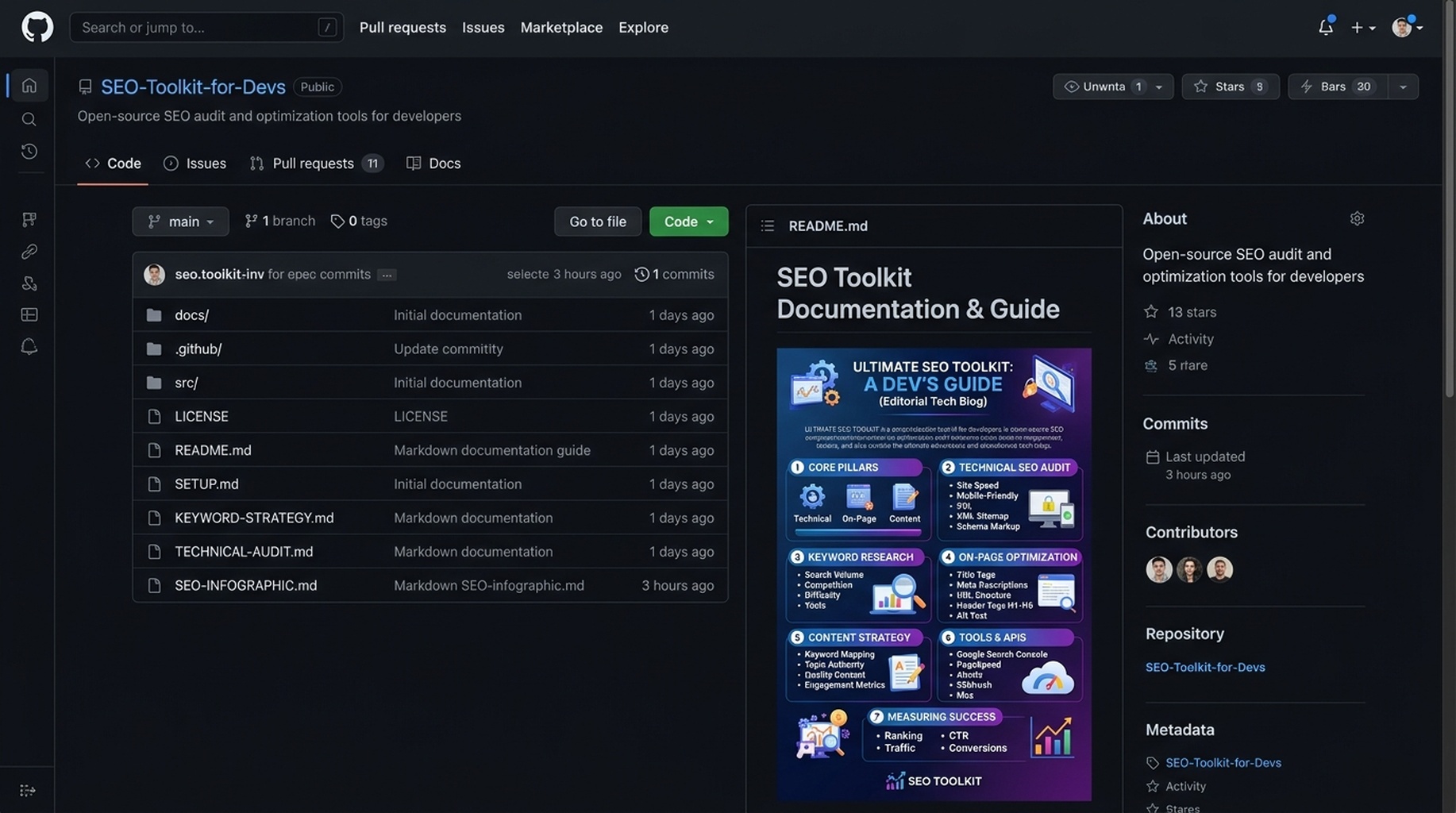This screenshot has width=1456, height=813.
Task: Click the search icon in left sidebar
Action: coord(29,119)
